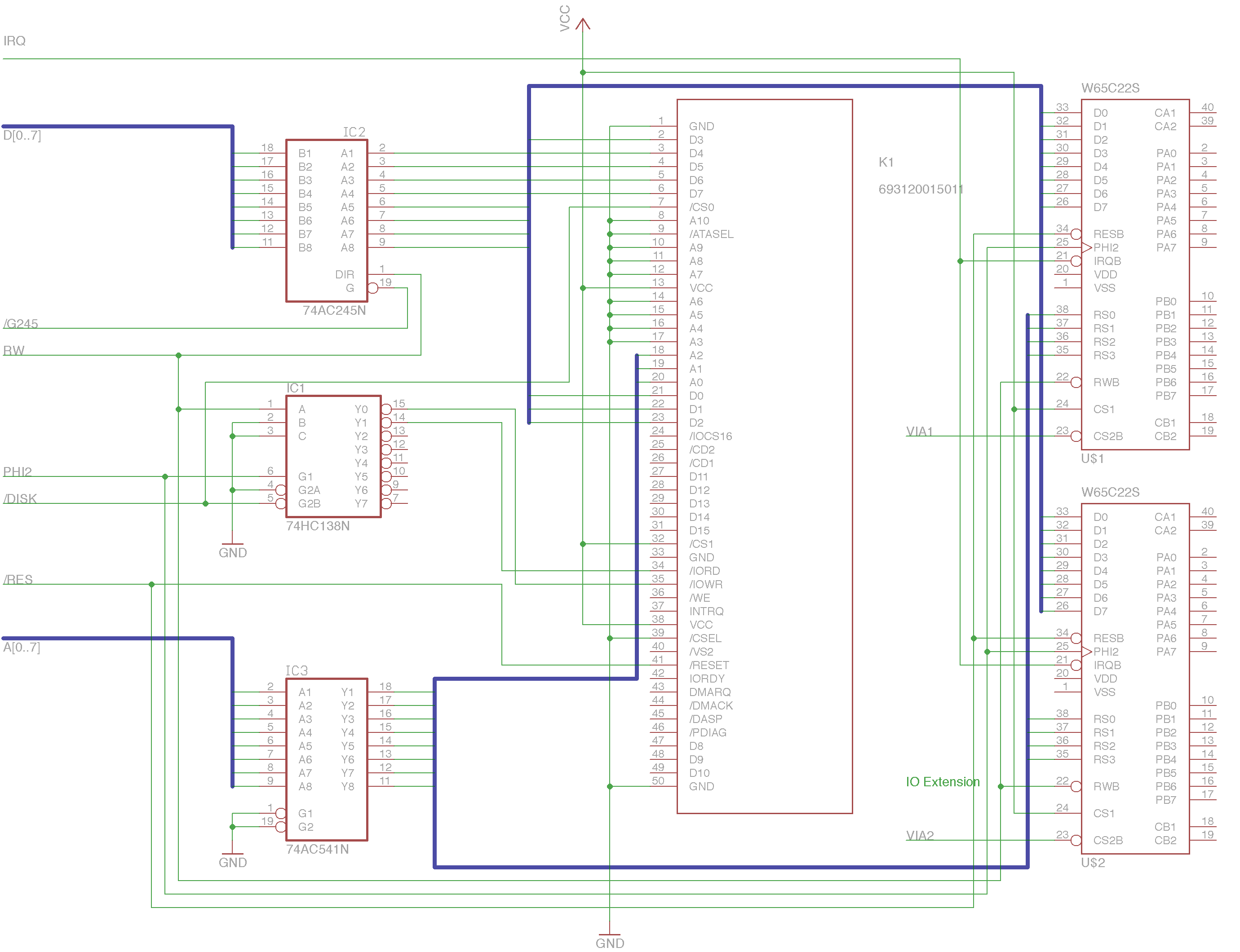Image resolution: width=1240 pixels, height=952 pixels.
Task: Click the K1 connector name label
Action: point(886,162)
